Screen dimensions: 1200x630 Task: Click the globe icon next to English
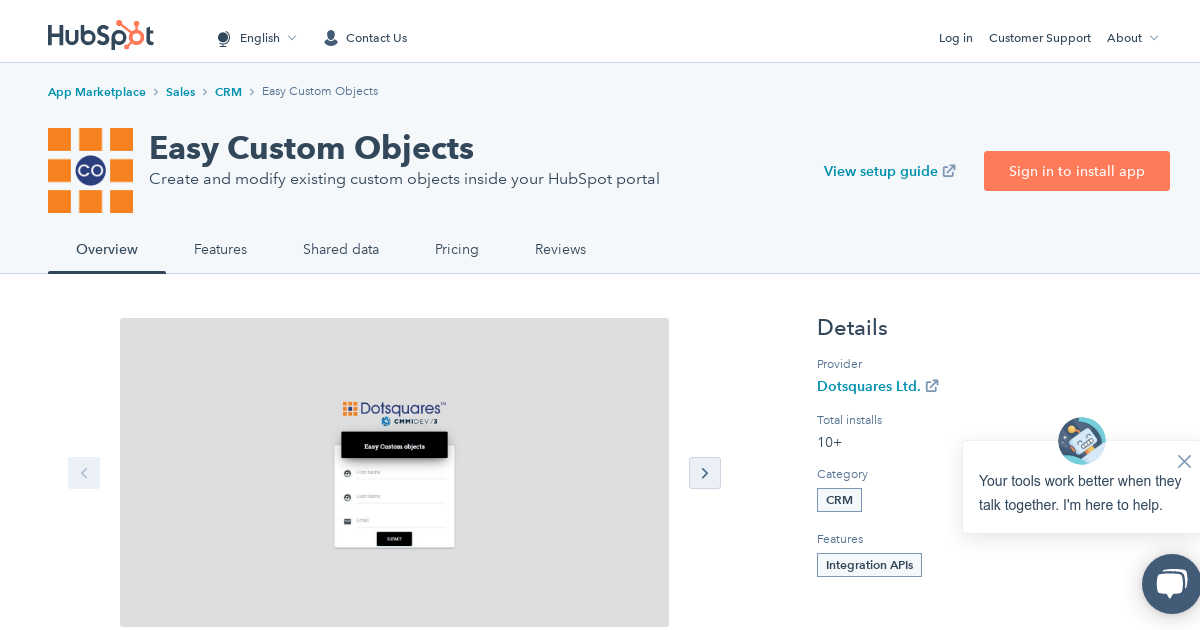point(224,38)
